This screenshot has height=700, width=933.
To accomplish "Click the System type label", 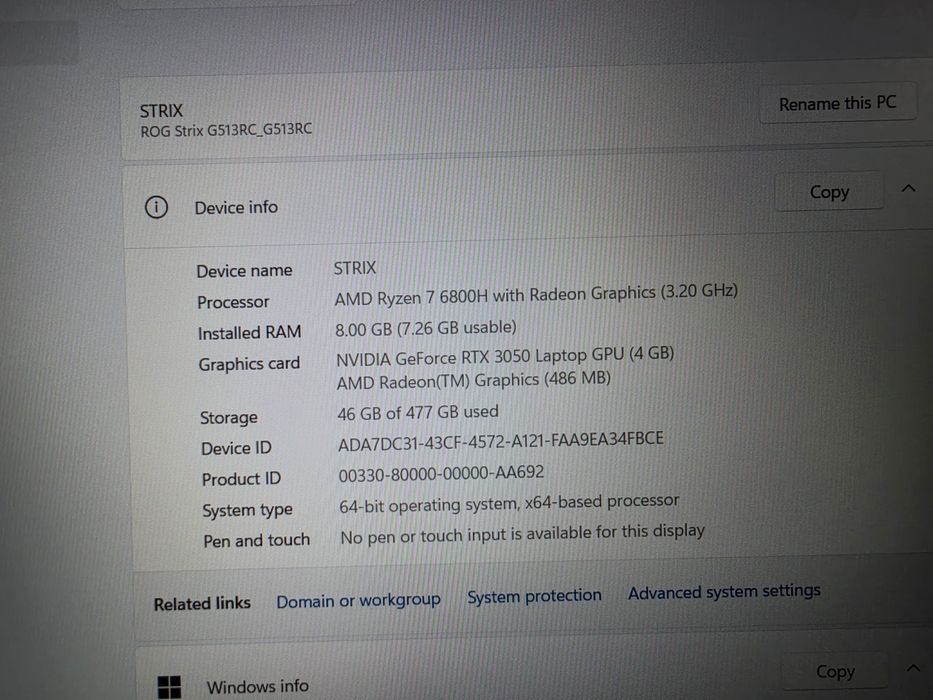I will [247, 510].
